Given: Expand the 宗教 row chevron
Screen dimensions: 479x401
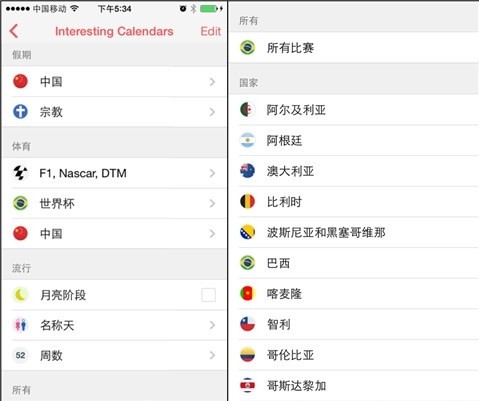Looking at the screenshot, I should point(212,112).
